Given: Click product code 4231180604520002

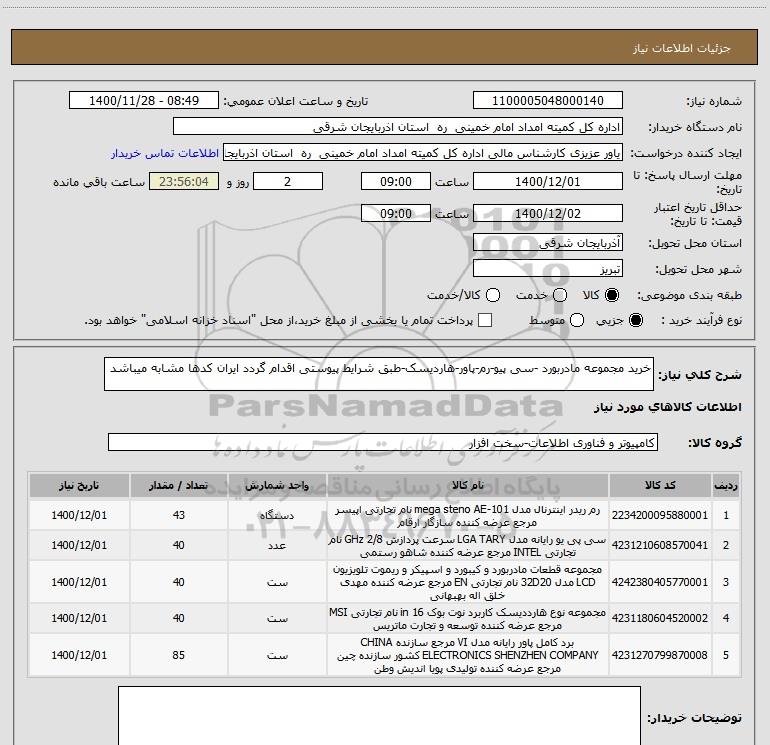Looking at the screenshot, I should coord(660,618).
